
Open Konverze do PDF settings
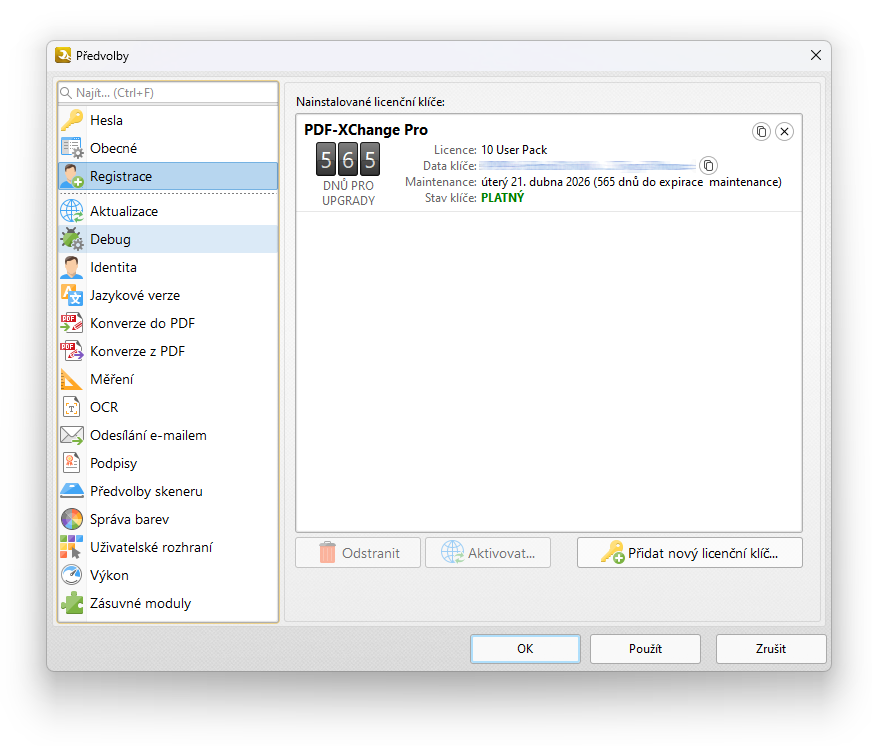point(168,323)
